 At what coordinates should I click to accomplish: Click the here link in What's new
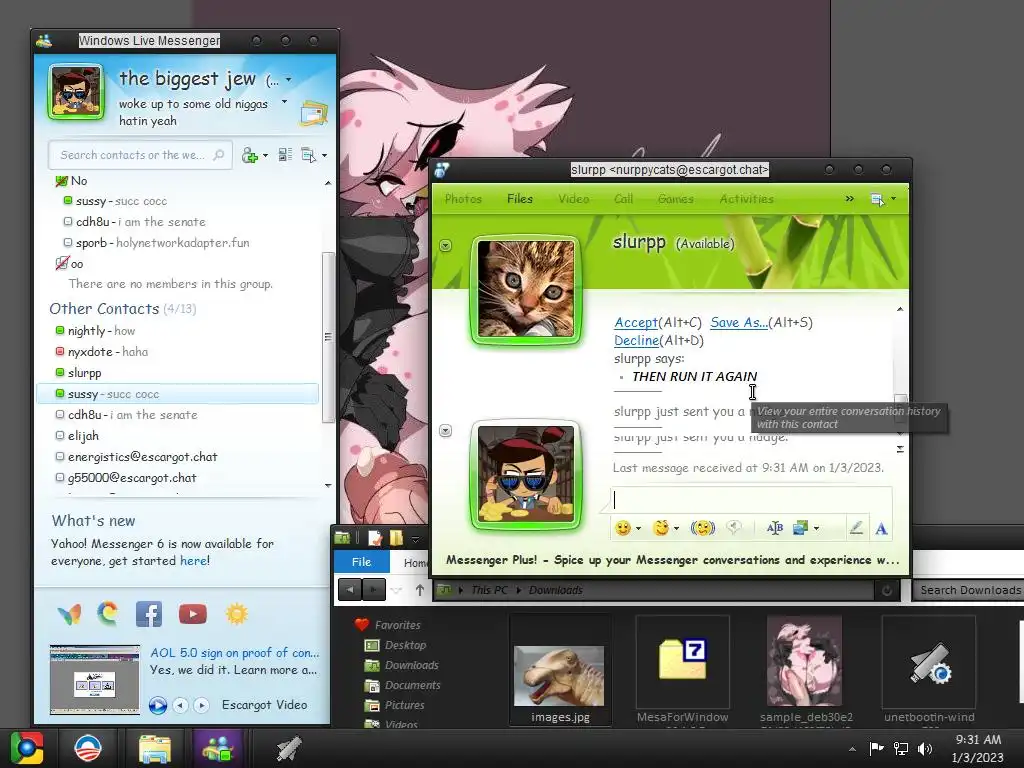(193, 560)
